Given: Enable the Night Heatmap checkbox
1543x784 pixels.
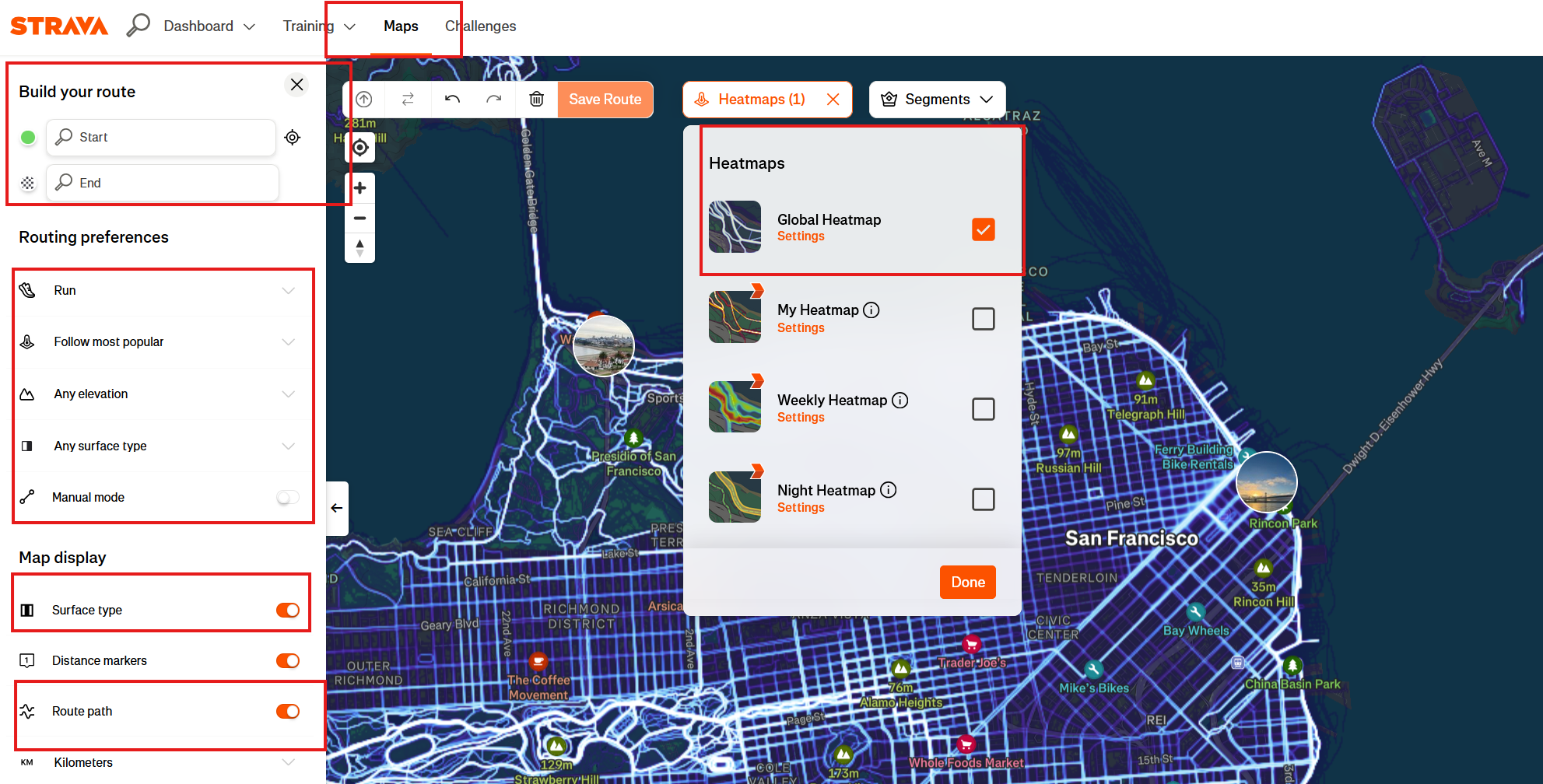Looking at the screenshot, I should pyautogui.click(x=983, y=499).
